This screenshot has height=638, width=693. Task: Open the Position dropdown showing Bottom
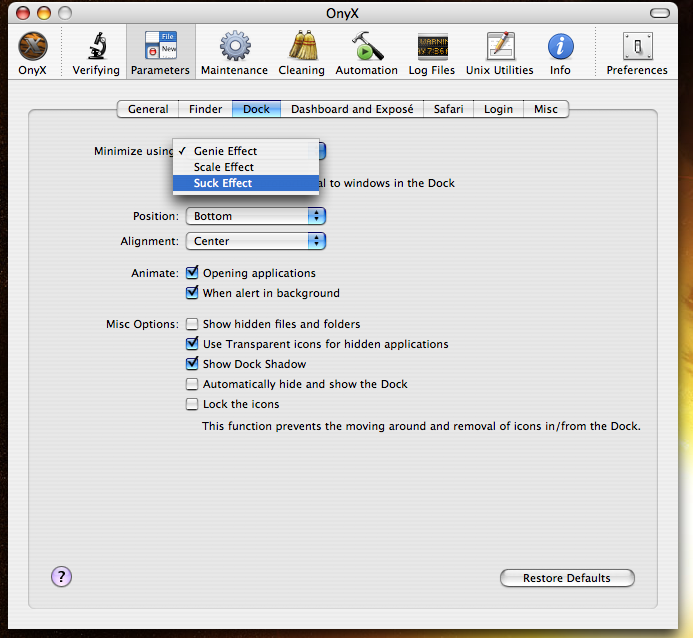(x=256, y=216)
